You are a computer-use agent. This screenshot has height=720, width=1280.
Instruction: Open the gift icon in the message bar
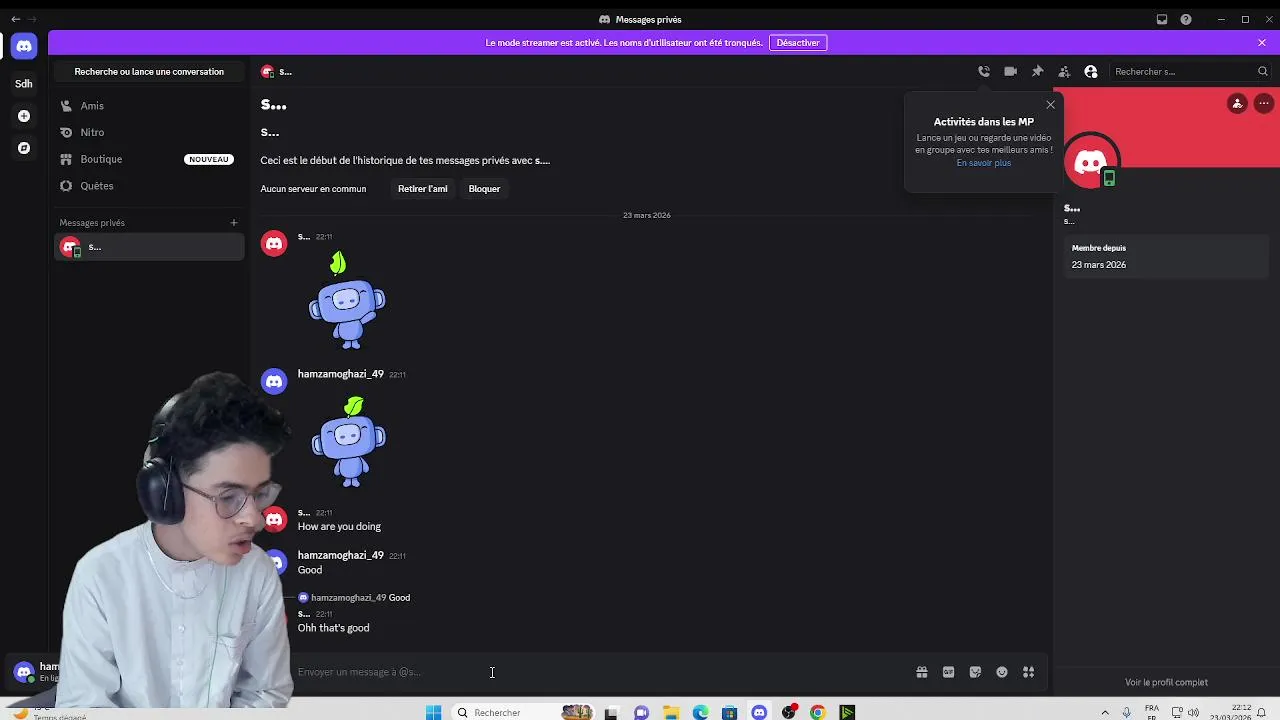[922, 672]
